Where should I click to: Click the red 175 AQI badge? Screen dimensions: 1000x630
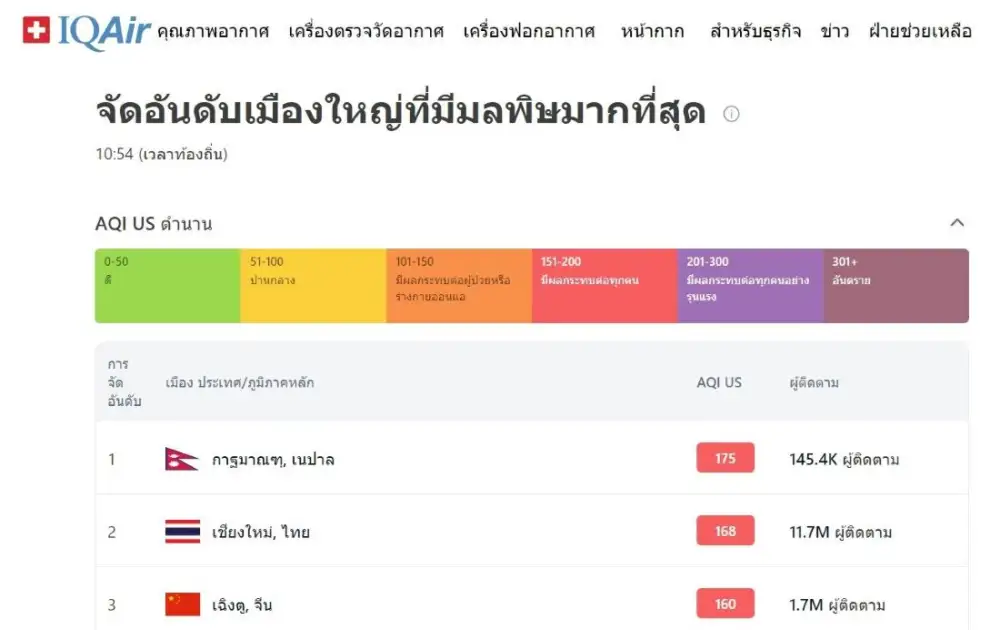725,458
